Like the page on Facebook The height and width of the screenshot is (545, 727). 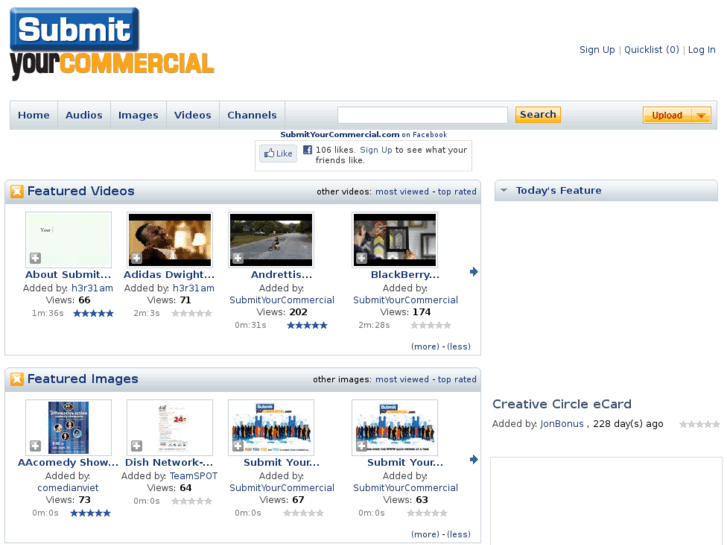click(278, 154)
